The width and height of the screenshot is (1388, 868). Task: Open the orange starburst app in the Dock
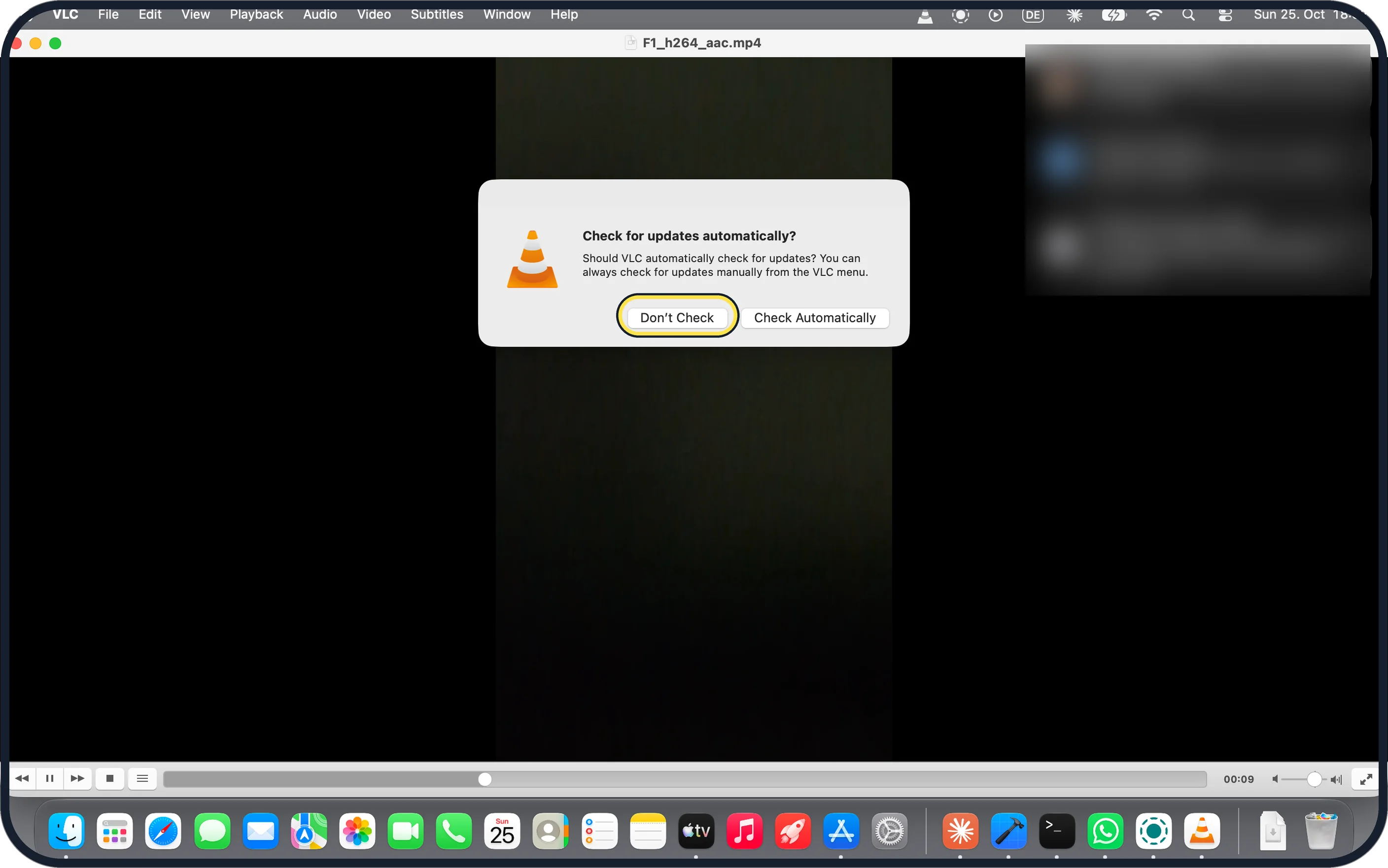(960, 831)
